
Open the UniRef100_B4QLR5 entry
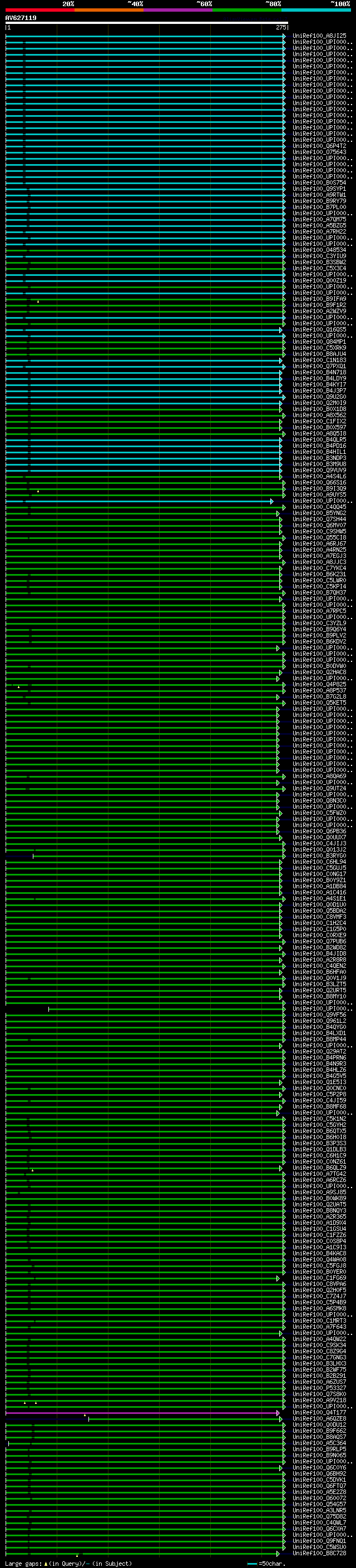[319, 439]
